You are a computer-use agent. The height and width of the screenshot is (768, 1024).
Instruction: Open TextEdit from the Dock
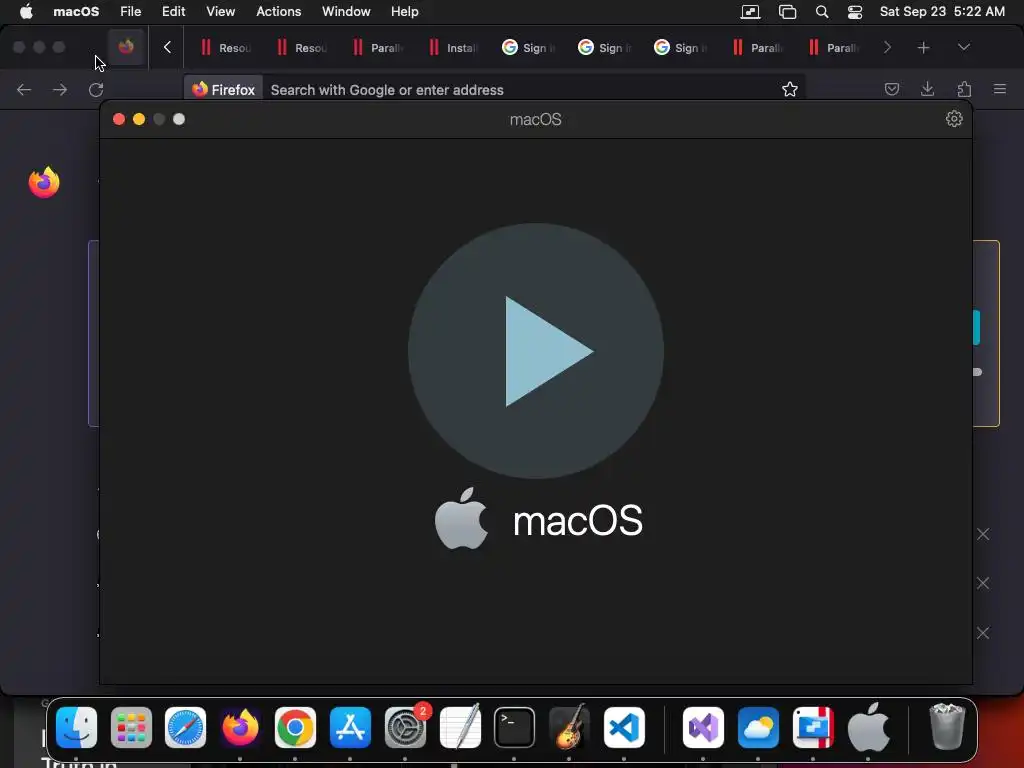(460, 727)
